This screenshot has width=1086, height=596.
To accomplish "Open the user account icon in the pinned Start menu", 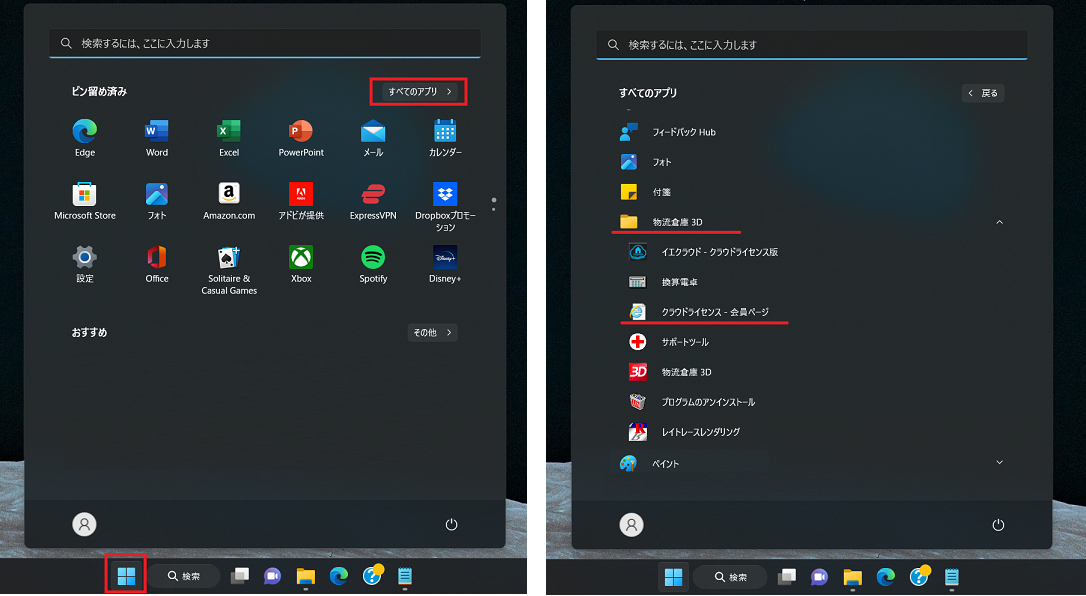I will pos(84,524).
